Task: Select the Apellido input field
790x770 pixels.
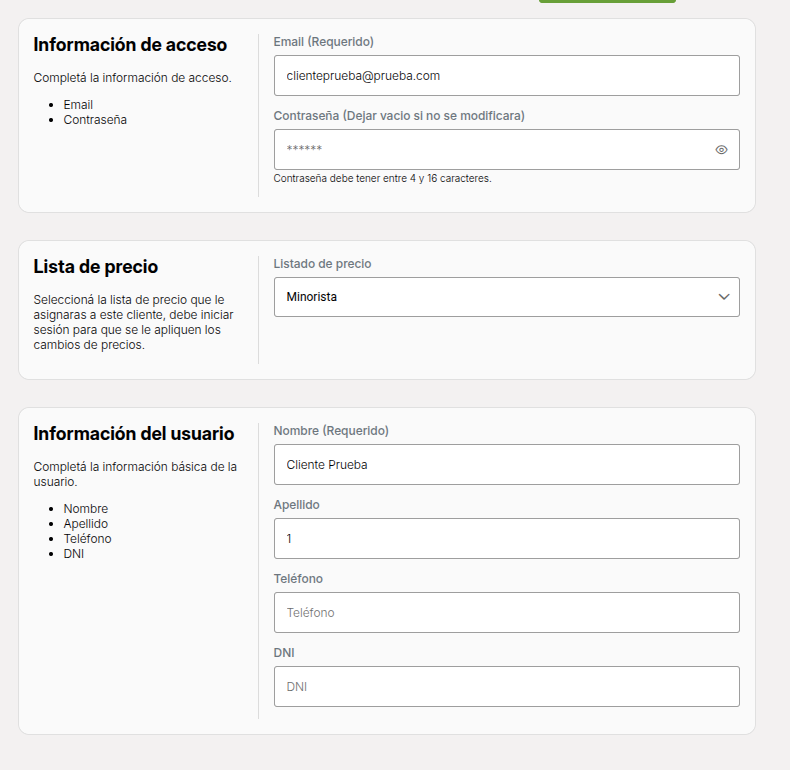Action: 506,539
